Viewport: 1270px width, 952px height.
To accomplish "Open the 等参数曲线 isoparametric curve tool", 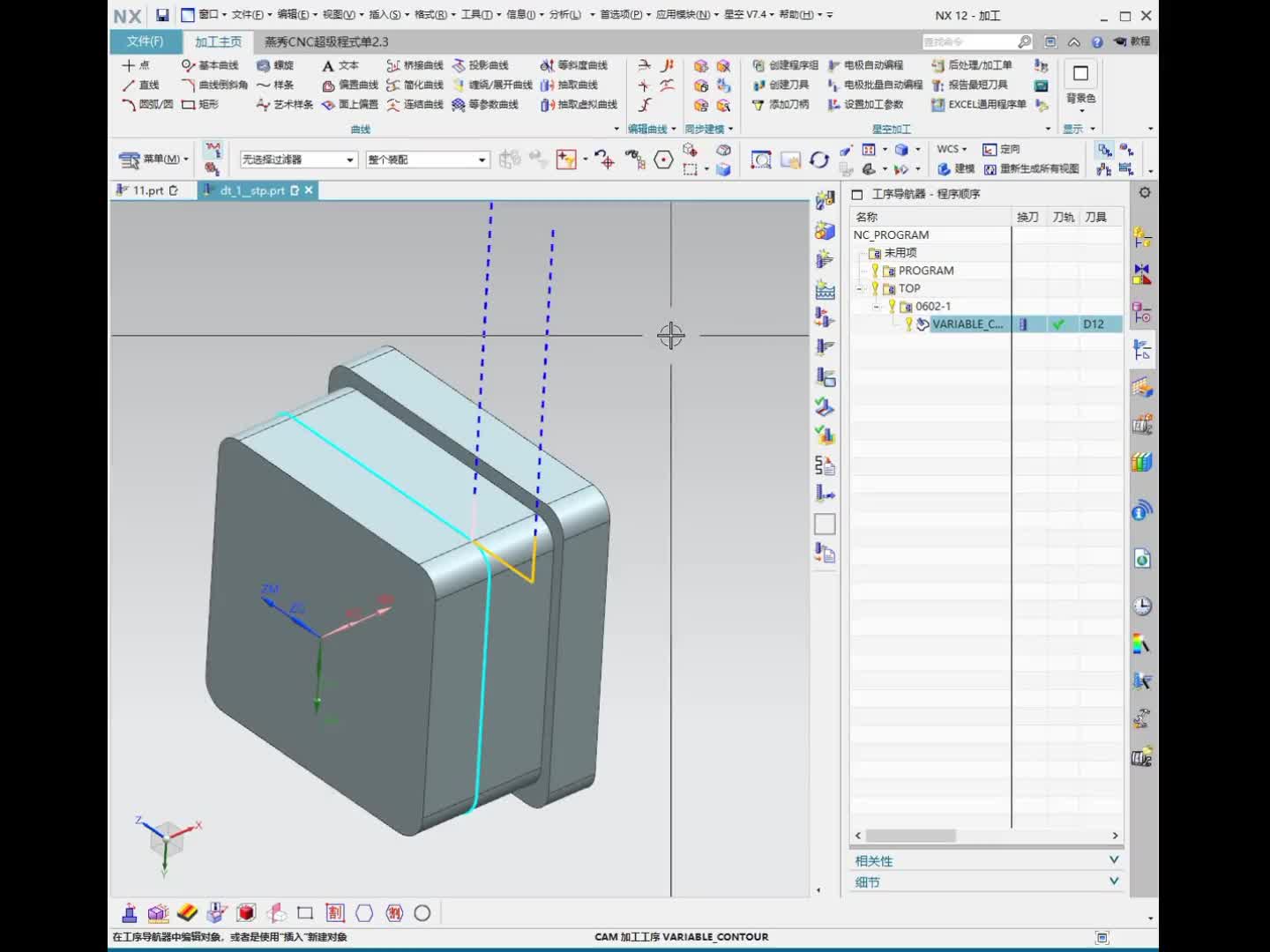I will tap(485, 104).
